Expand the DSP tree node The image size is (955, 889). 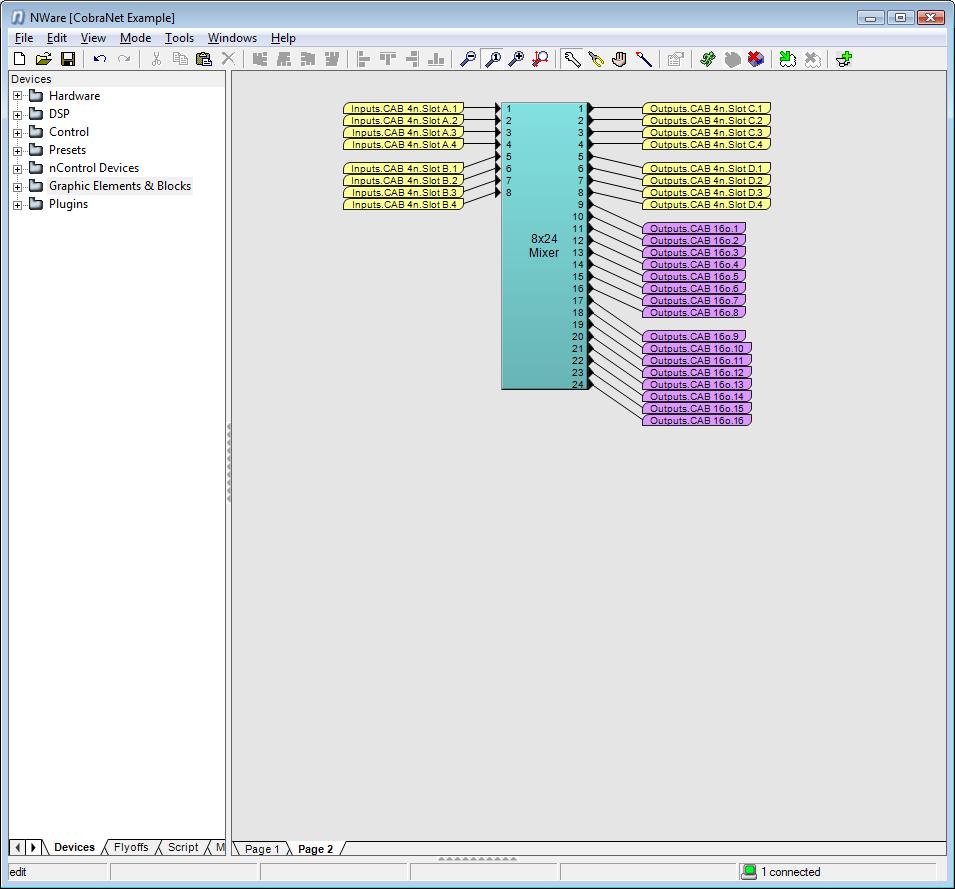point(17,114)
